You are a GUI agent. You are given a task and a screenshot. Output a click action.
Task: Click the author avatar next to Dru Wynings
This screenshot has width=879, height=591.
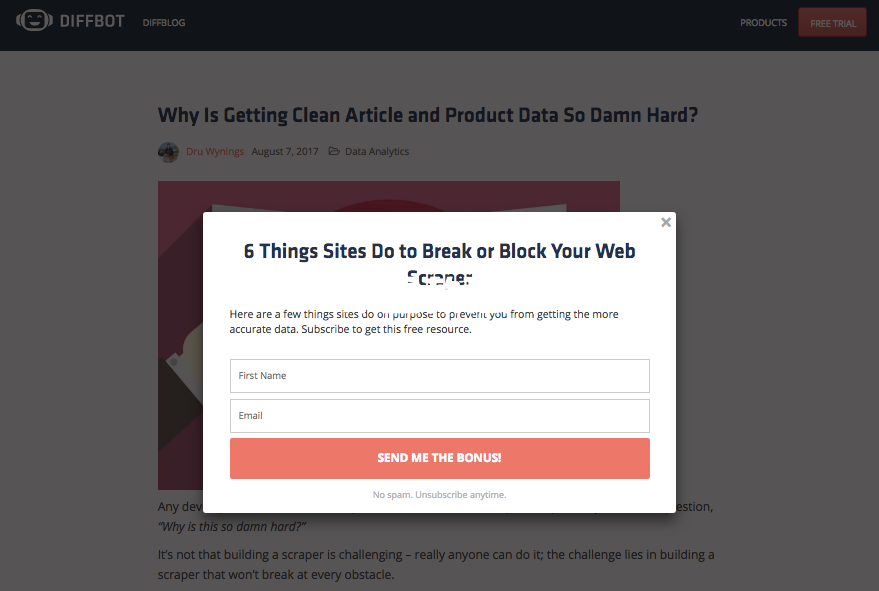click(x=168, y=152)
